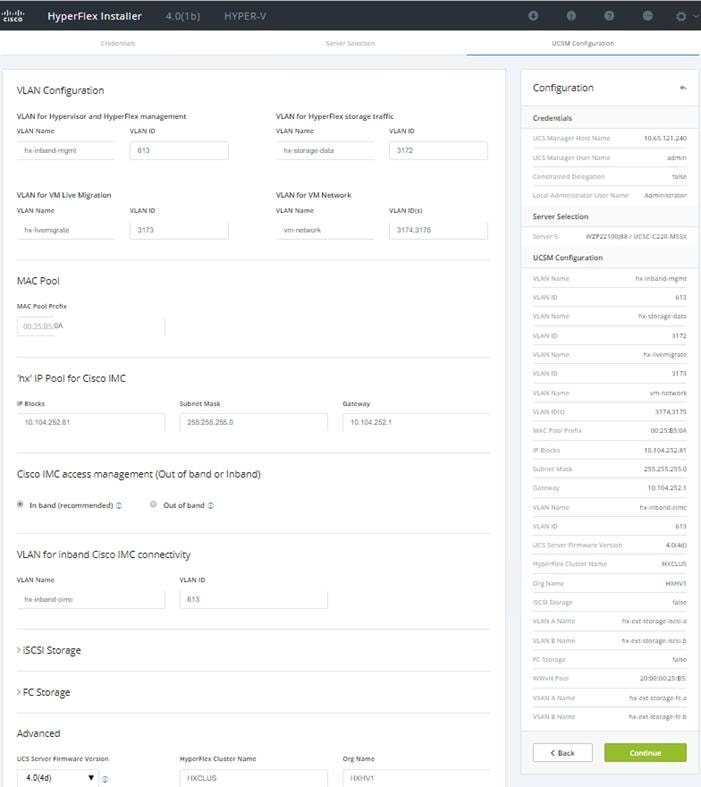The width and height of the screenshot is (701, 787).
Task: Click the inband Cisco IMC VLAN ID field
Action: pos(253,599)
